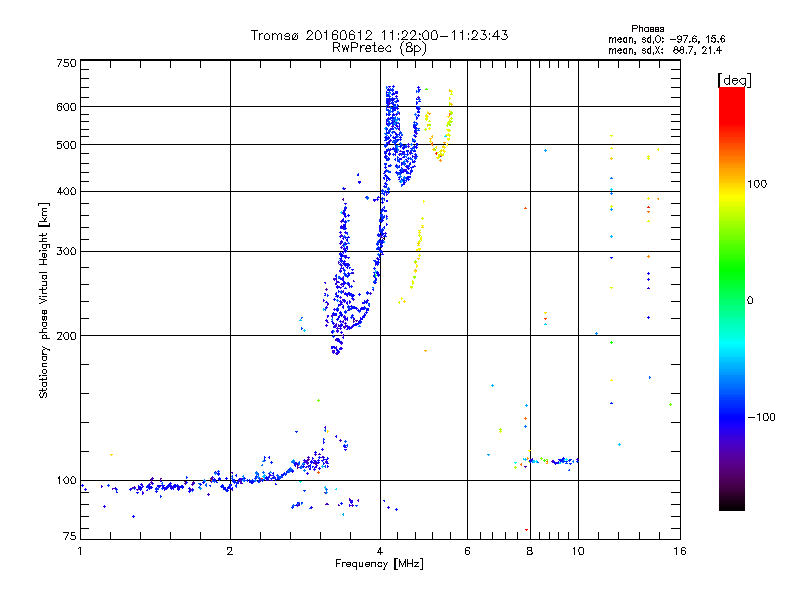This screenshot has width=800, height=600.
Task: Click the 'mean, sd,O: -97.6, 15.6' statistic
Action: [x=666, y=39]
